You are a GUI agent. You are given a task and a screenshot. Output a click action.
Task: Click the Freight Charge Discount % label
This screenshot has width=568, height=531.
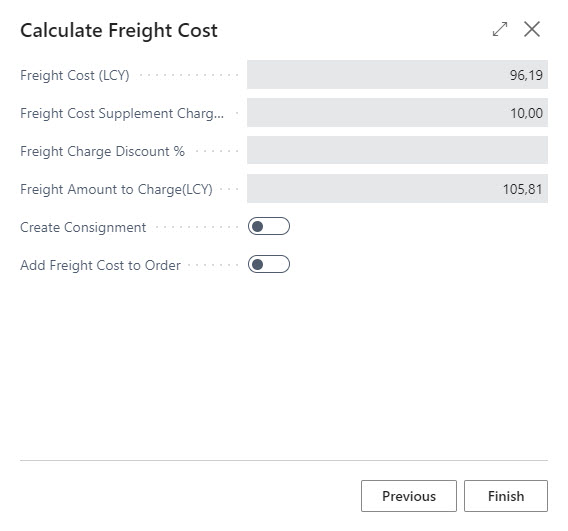[103, 151]
